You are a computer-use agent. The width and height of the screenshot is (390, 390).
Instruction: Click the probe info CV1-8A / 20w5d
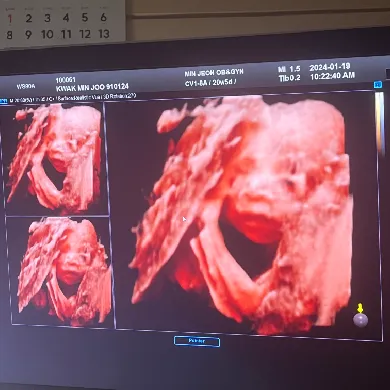(x=211, y=82)
